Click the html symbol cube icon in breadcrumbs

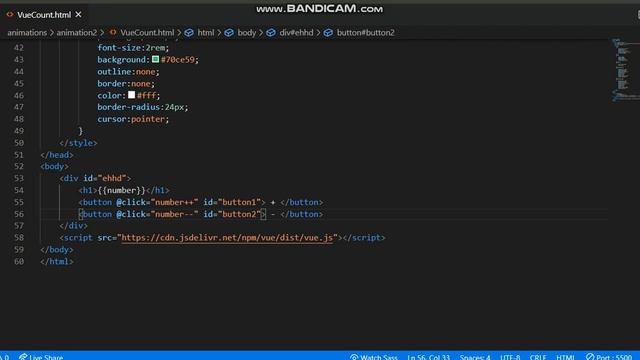point(189,33)
